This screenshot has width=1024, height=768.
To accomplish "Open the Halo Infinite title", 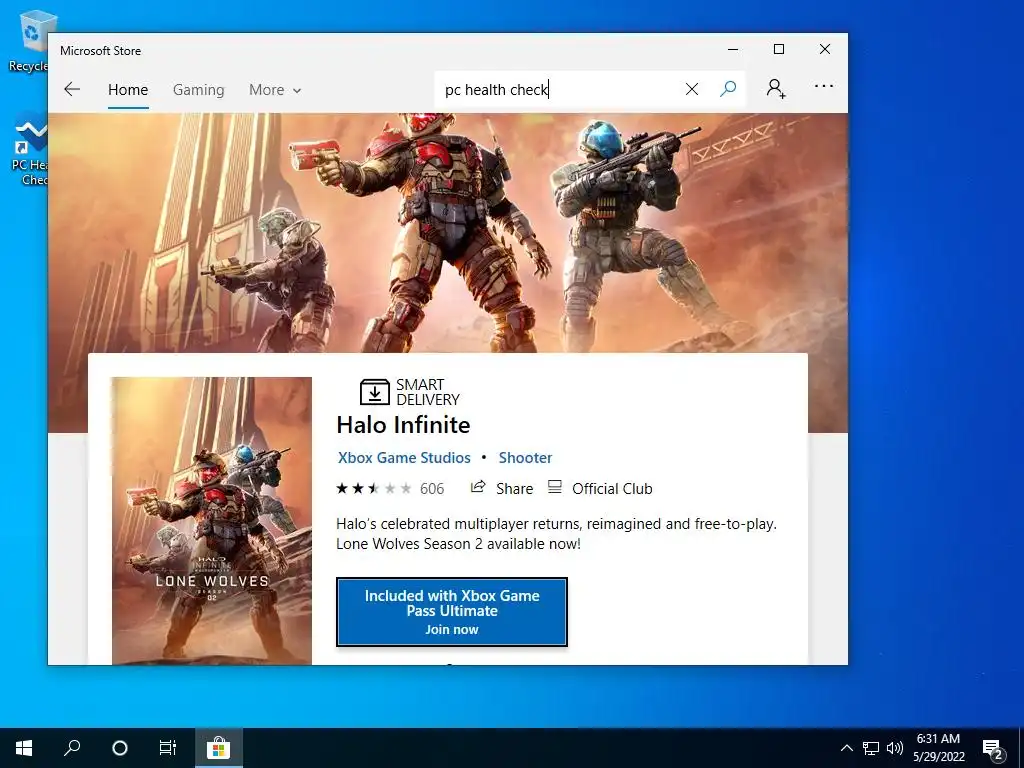I will (x=403, y=425).
